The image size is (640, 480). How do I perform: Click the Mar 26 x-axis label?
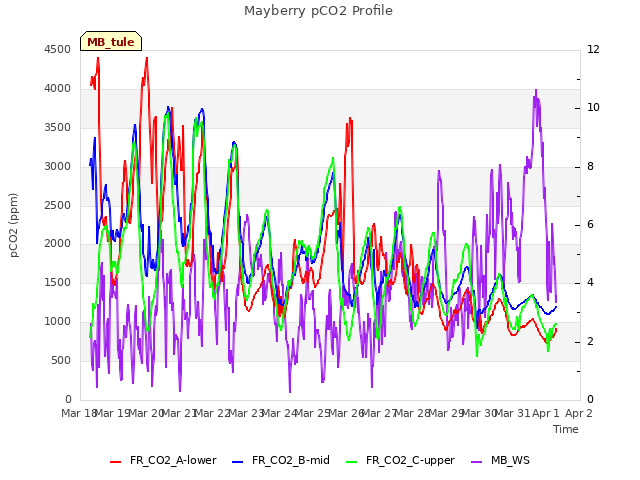coord(346,413)
